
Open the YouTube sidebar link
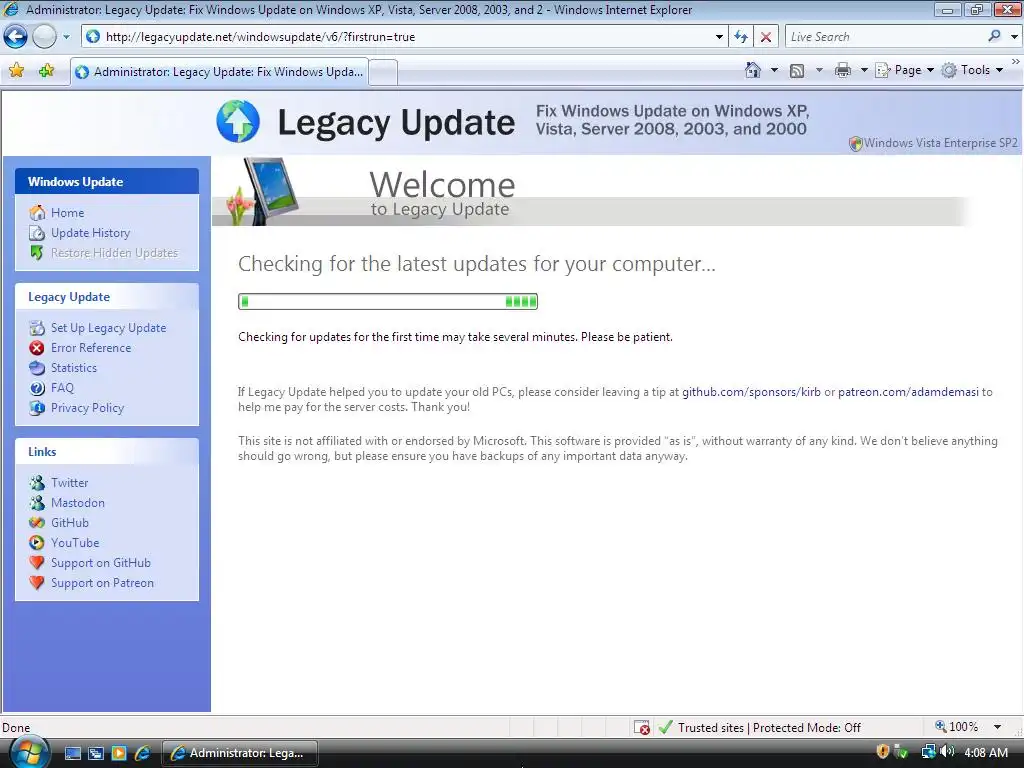tap(75, 543)
